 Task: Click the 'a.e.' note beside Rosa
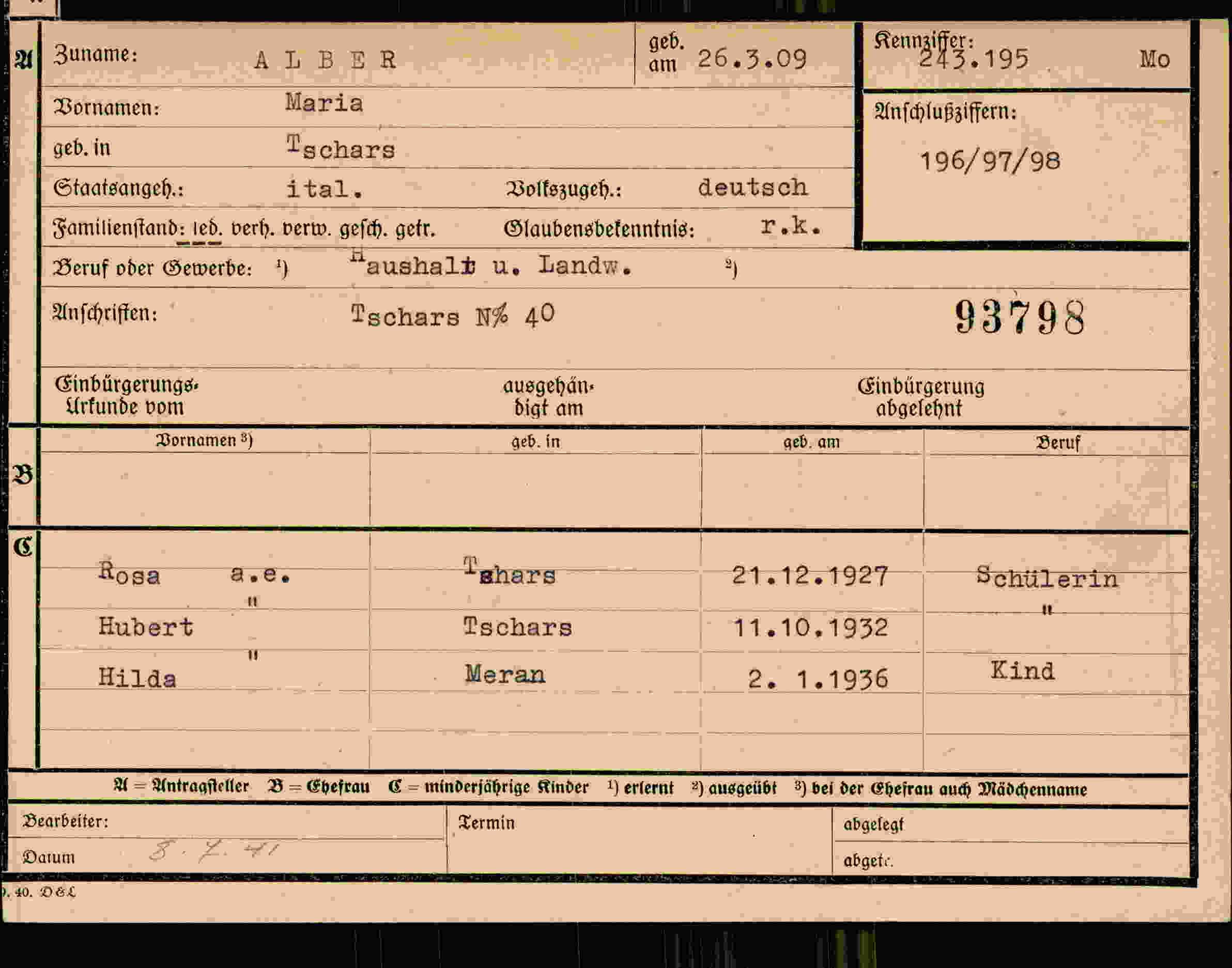(x=260, y=575)
